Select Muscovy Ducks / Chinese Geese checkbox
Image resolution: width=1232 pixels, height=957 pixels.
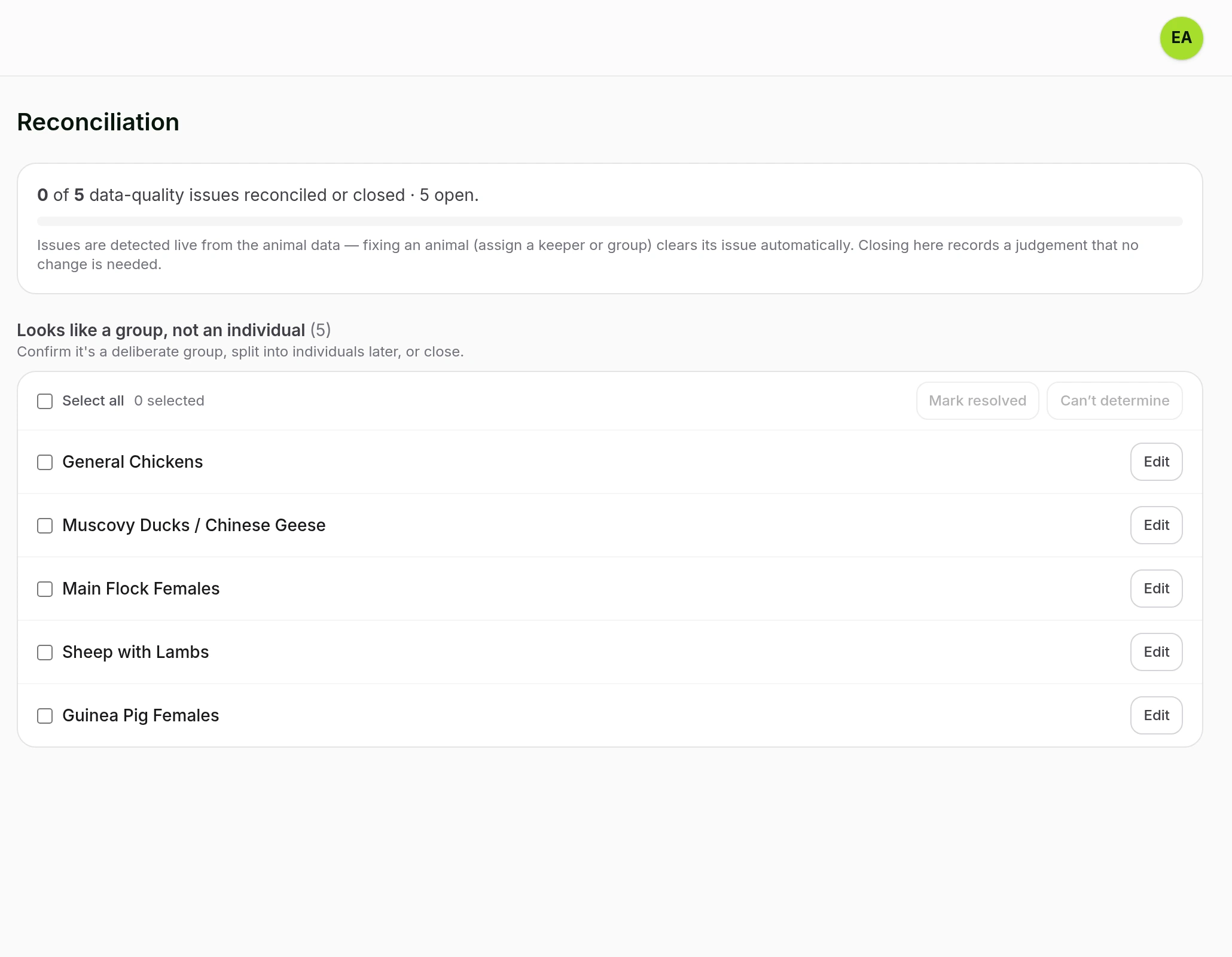click(45, 526)
